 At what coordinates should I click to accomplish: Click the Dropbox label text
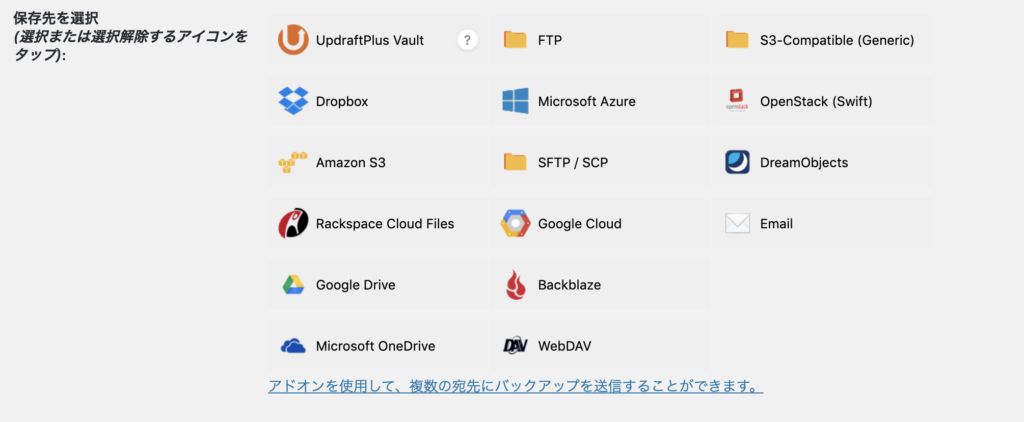pyautogui.click(x=342, y=102)
